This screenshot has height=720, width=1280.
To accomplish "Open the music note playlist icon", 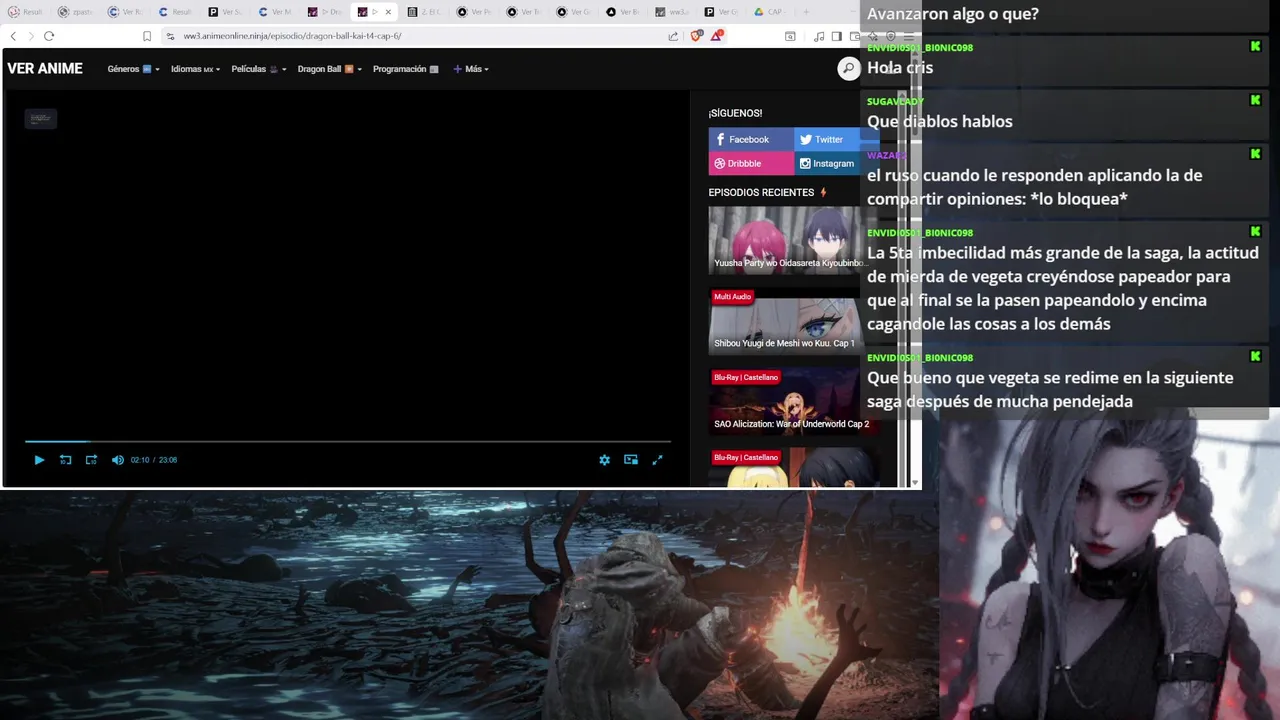I will [819, 36].
